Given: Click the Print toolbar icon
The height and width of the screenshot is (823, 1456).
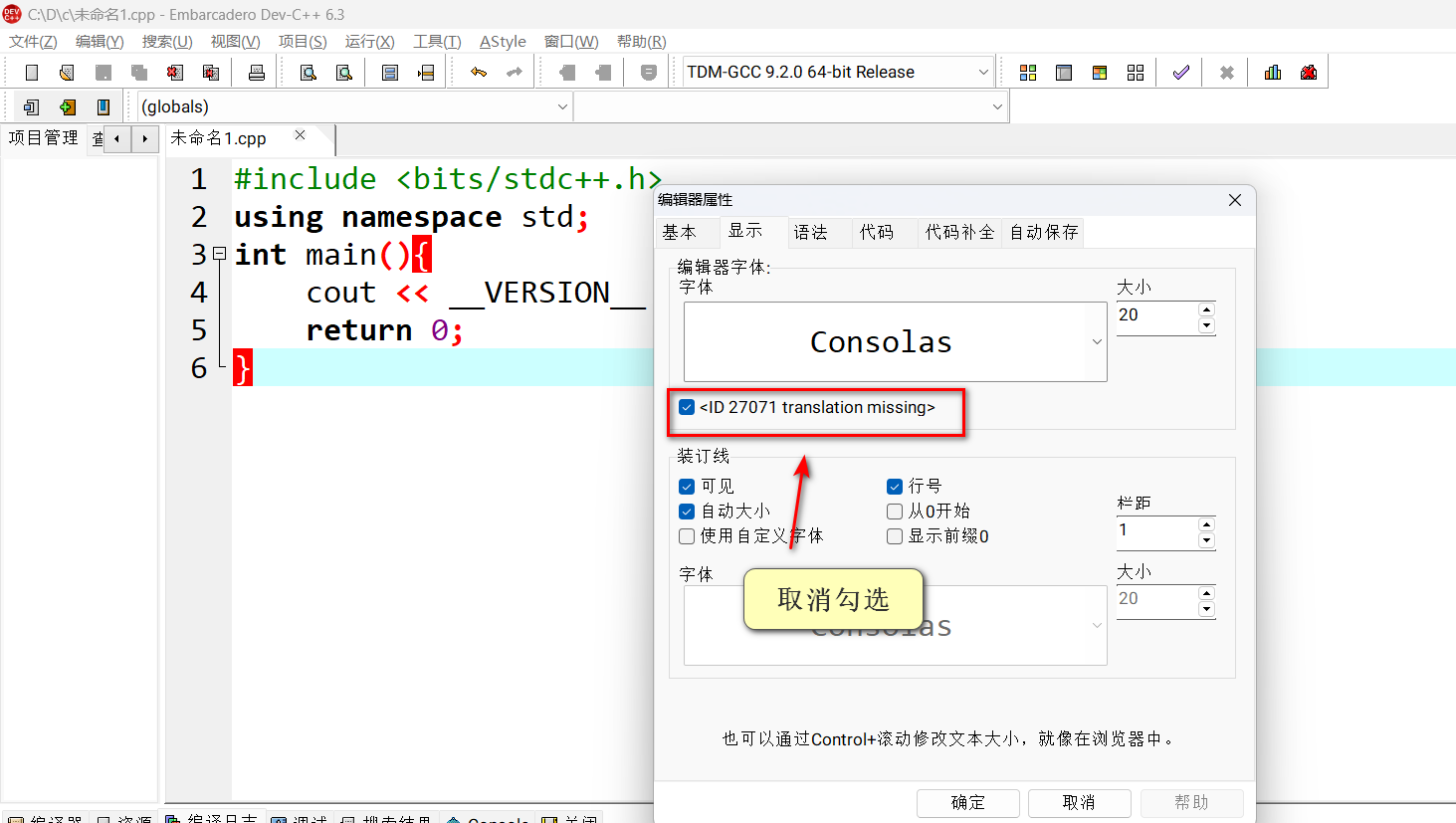Looking at the screenshot, I should [x=257, y=73].
